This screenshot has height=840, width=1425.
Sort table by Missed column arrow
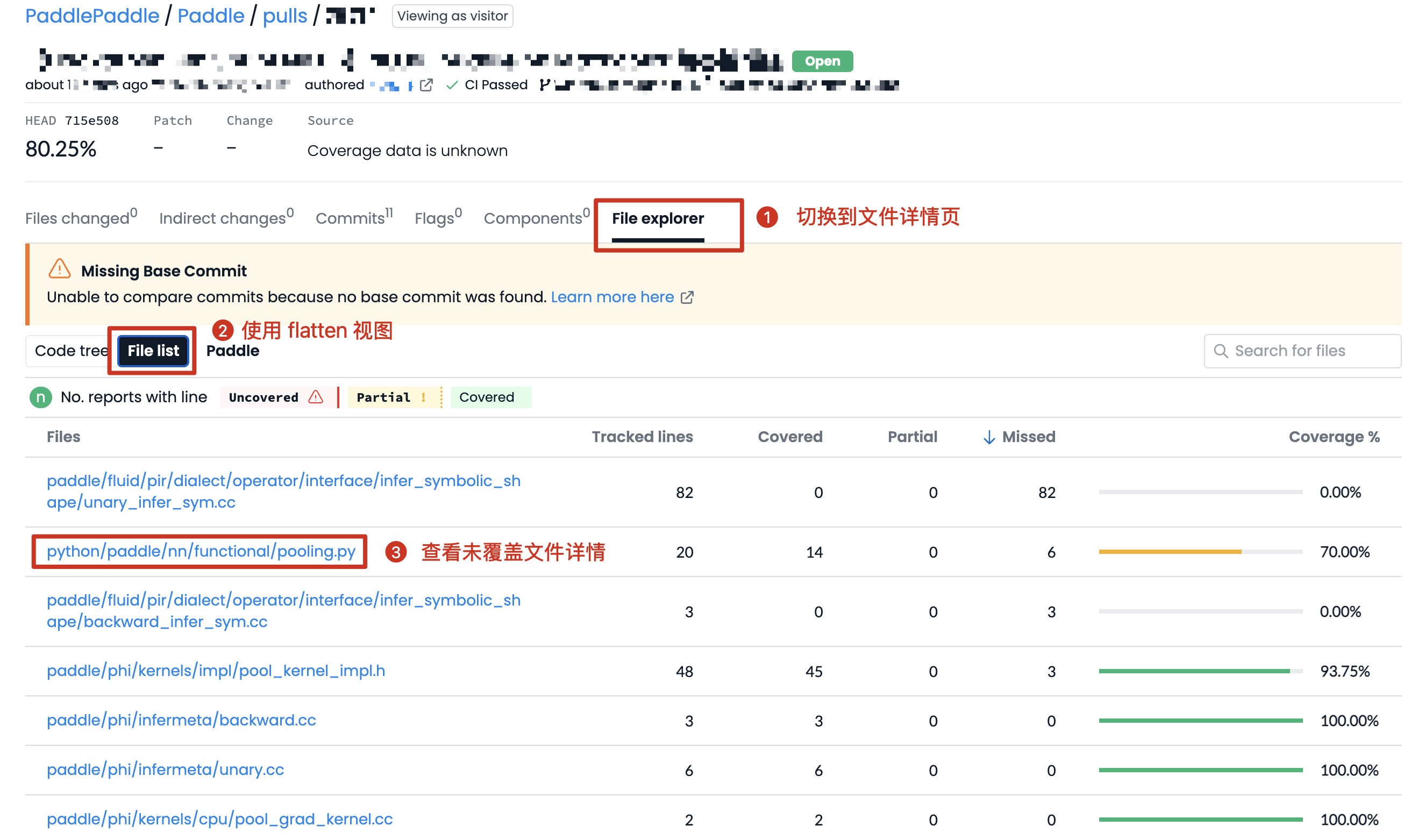989,437
